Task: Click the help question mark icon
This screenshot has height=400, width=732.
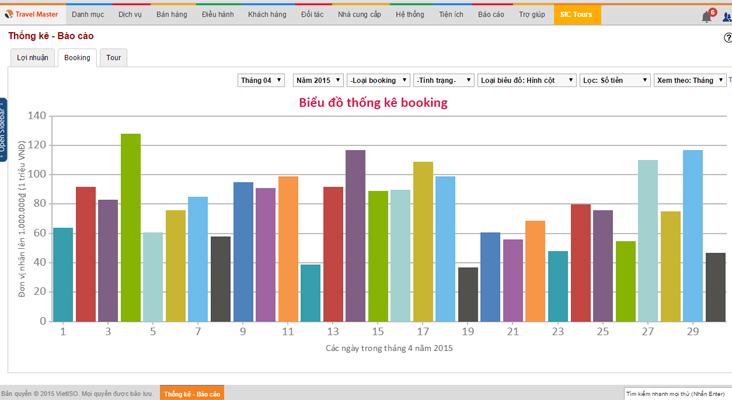Action: click(x=727, y=37)
